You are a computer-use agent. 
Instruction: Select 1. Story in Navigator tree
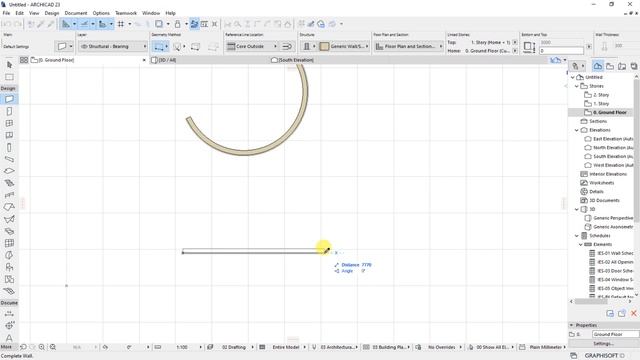point(601,104)
